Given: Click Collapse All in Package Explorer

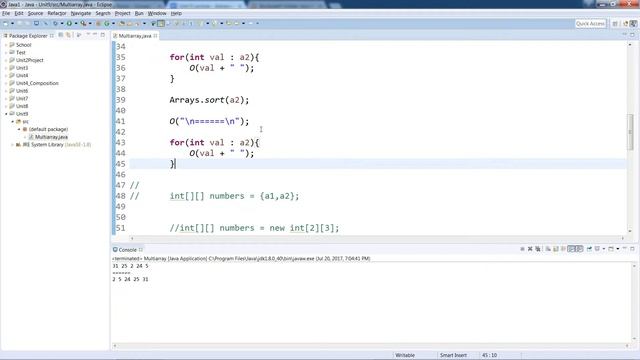Looking at the screenshot, I should coord(61,35).
